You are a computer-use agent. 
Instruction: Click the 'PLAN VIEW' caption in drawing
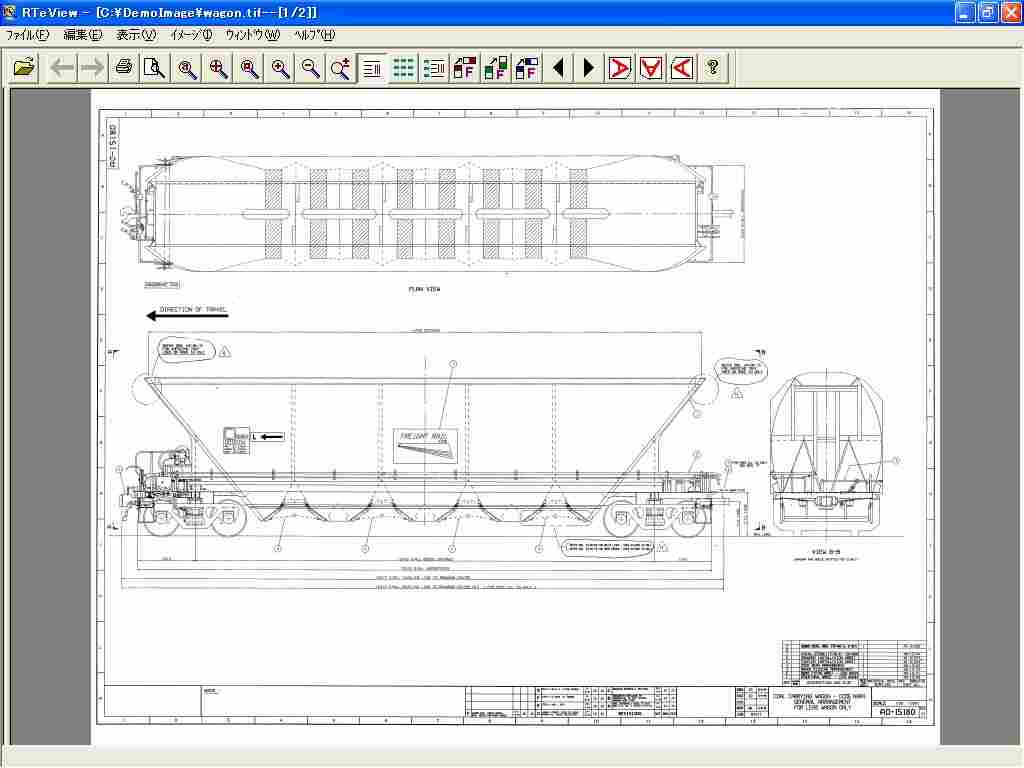[424, 289]
